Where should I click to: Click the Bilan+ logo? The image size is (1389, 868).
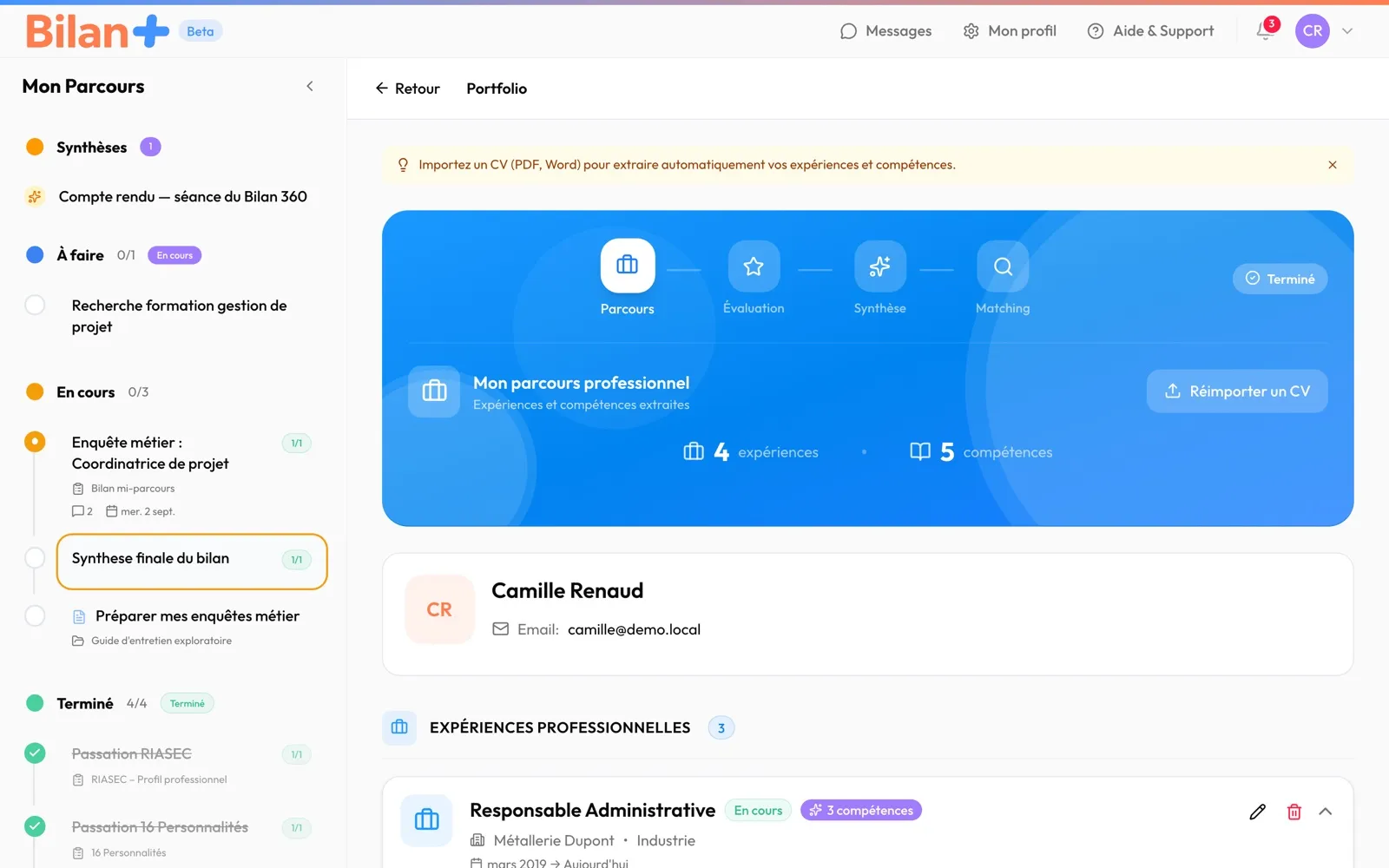[97, 31]
